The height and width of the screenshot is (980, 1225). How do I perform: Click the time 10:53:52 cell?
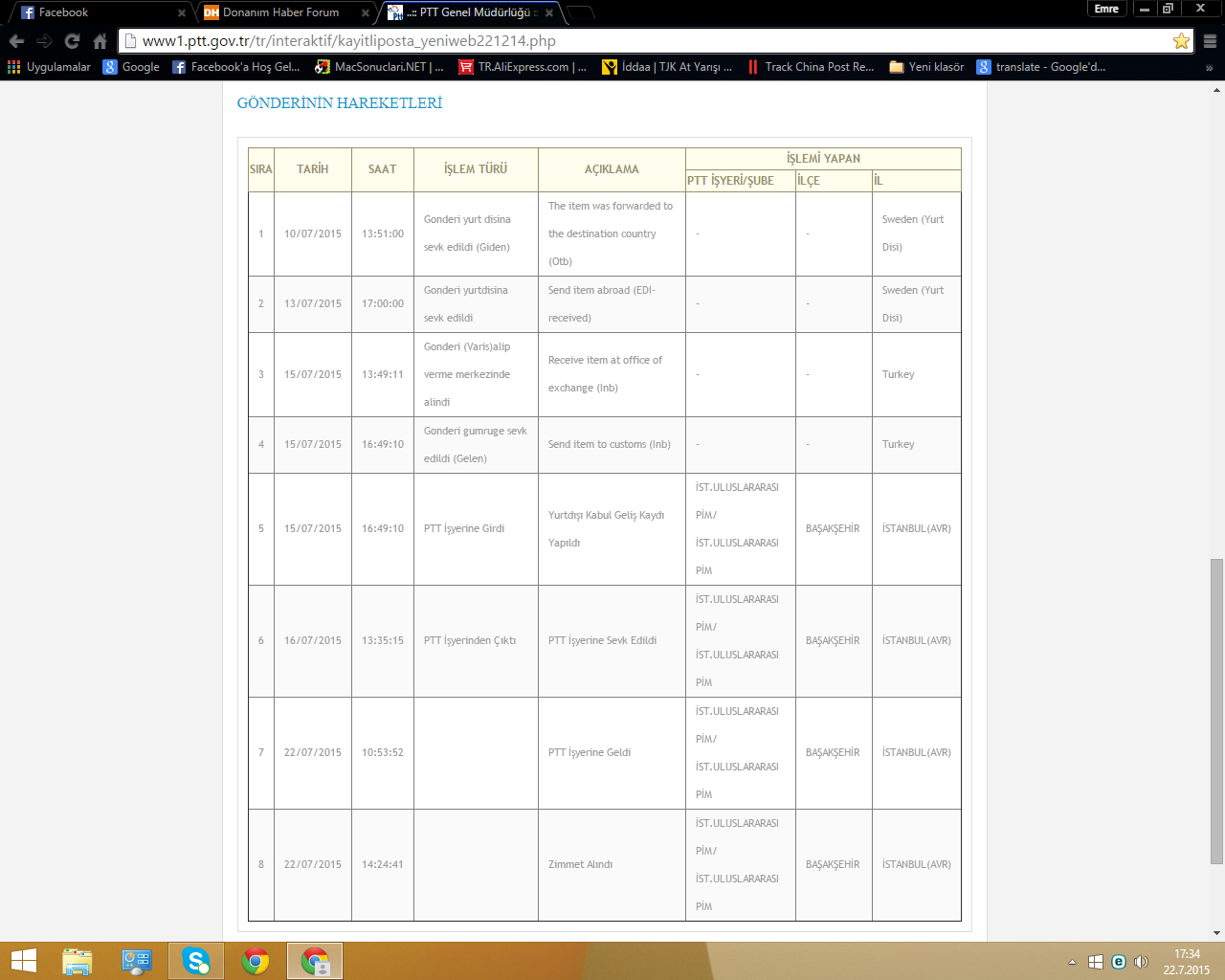pos(382,752)
